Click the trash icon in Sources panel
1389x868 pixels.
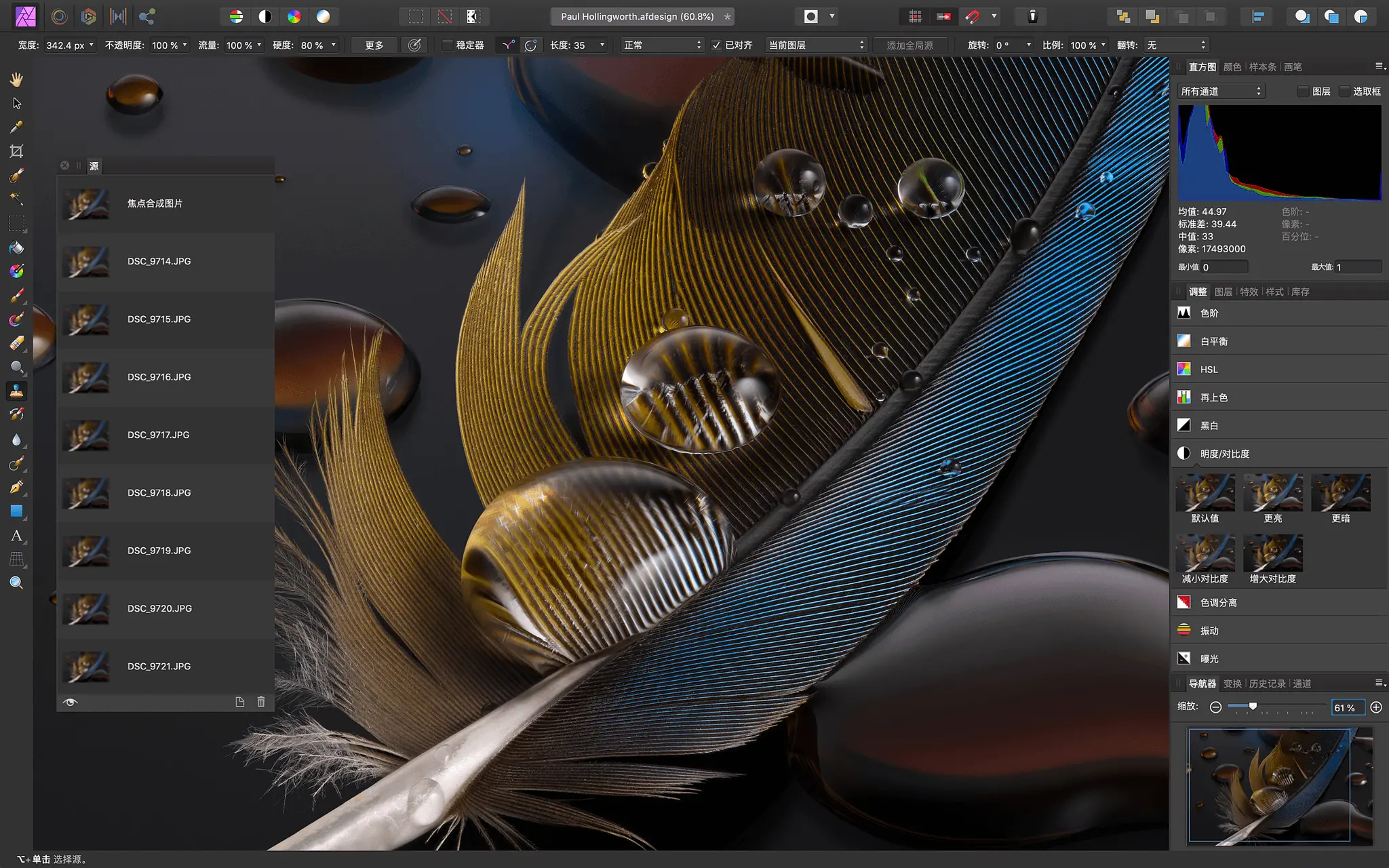click(x=261, y=702)
